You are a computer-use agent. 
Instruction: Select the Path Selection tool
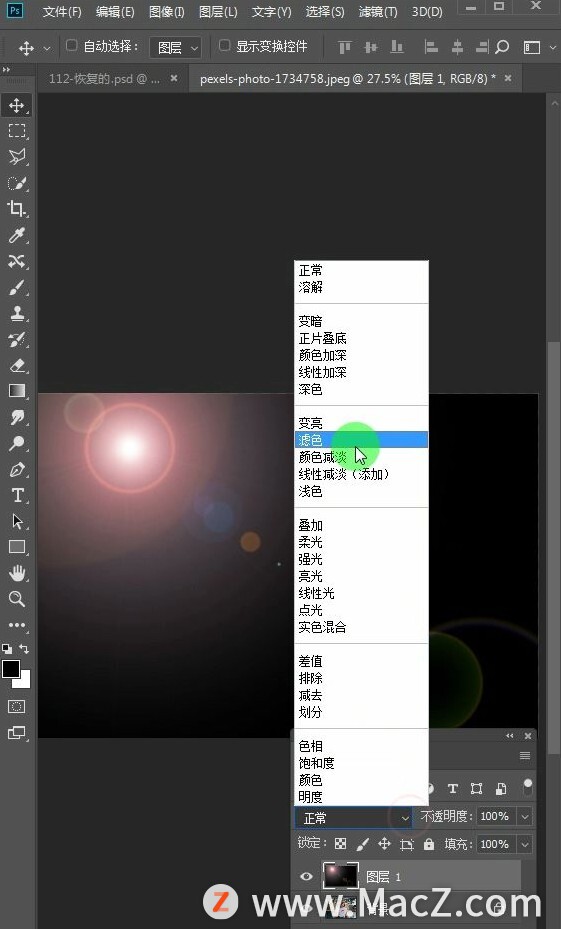pos(17,521)
